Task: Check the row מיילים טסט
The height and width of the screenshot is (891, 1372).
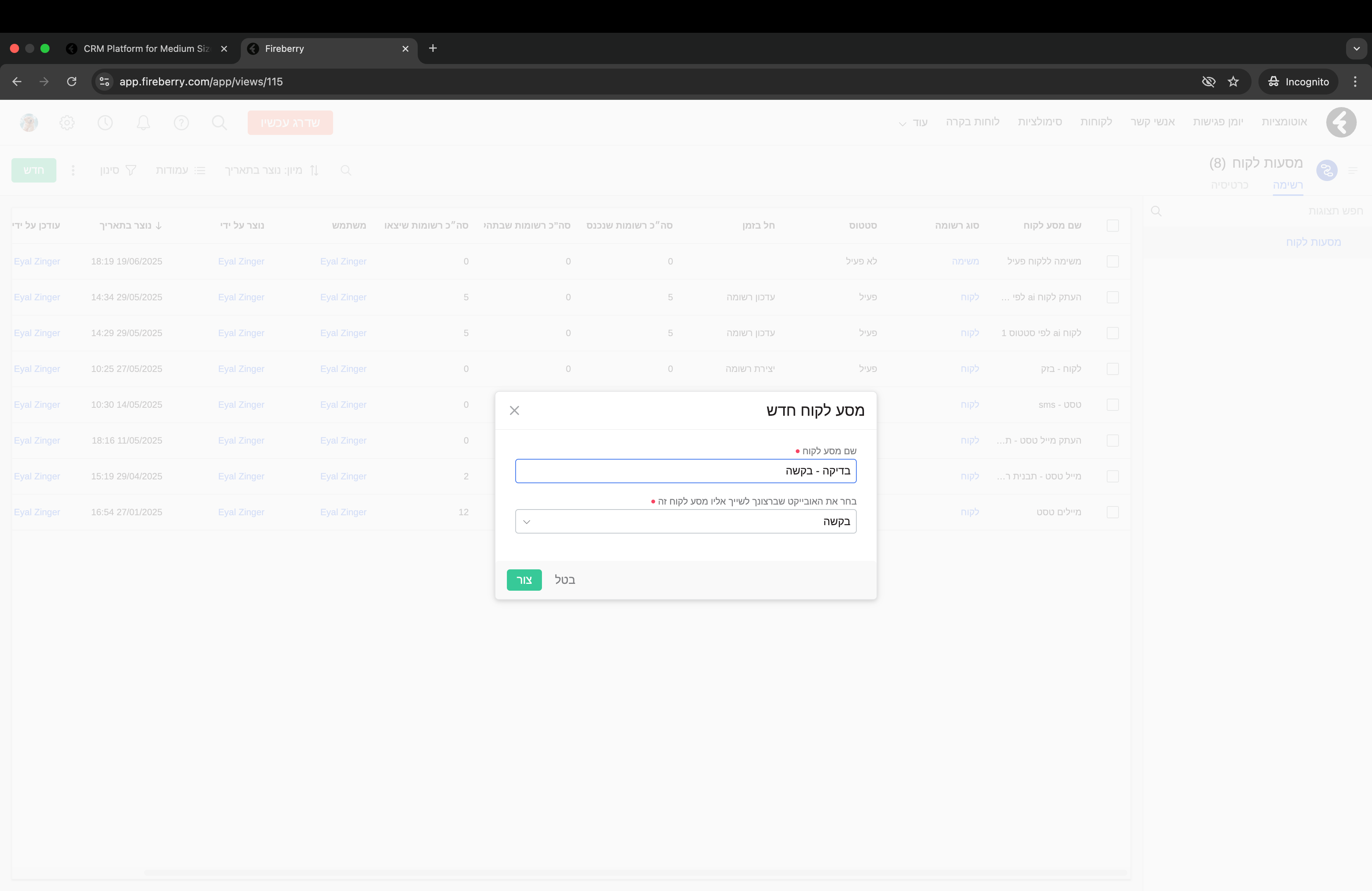Action: pos(1112,512)
